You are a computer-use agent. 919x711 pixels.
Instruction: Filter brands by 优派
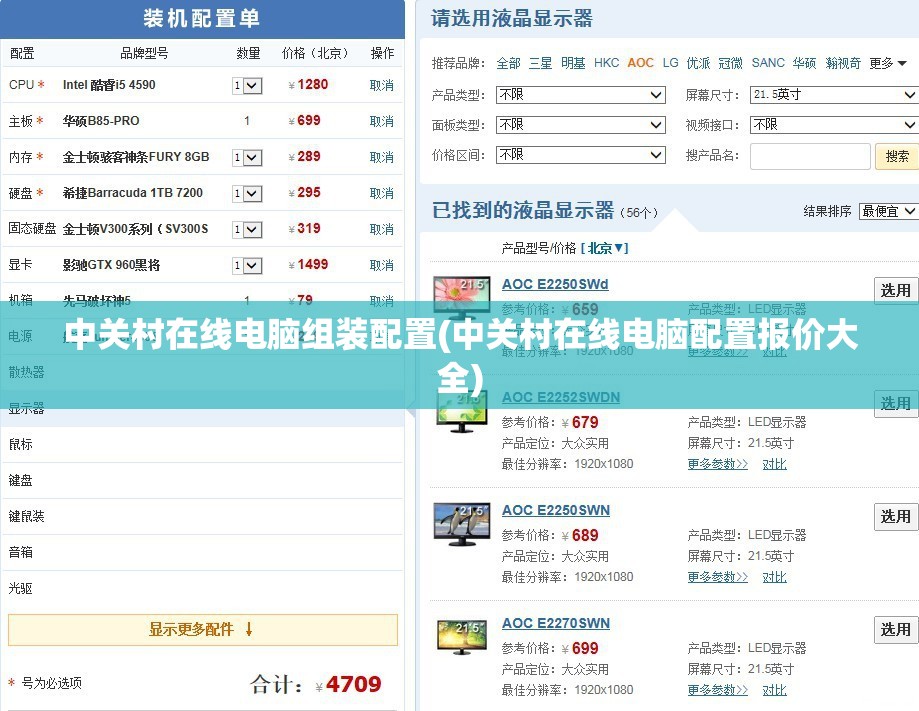(698, 63)
